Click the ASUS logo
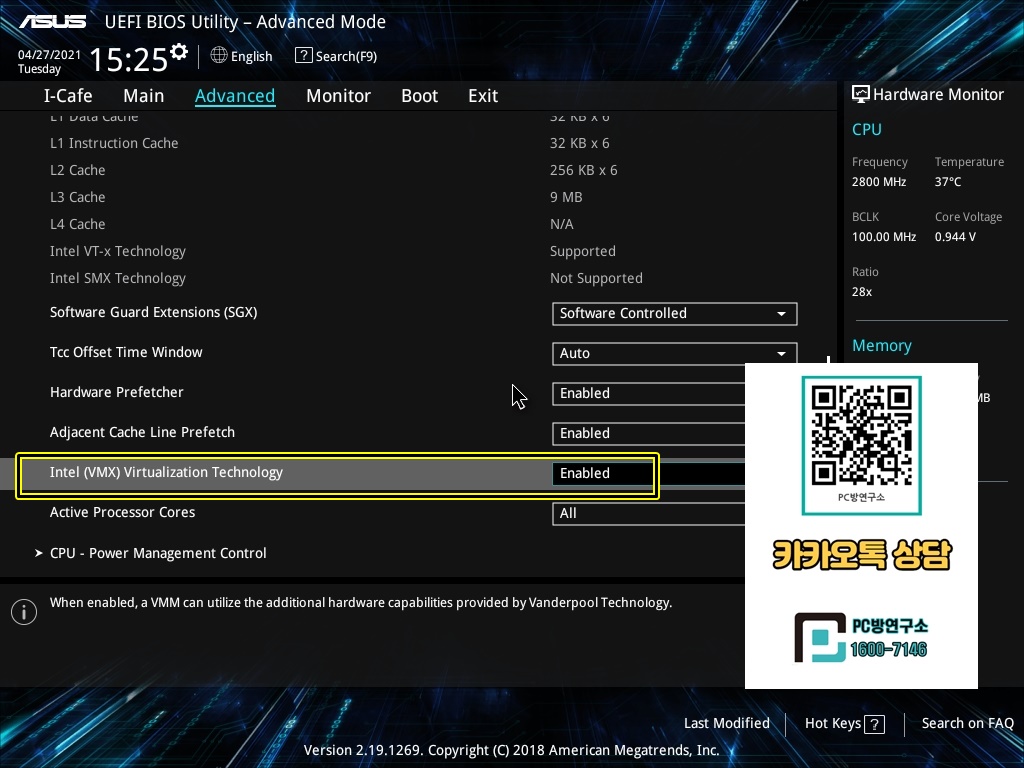The image size is (1024, 768). (52, 22)
